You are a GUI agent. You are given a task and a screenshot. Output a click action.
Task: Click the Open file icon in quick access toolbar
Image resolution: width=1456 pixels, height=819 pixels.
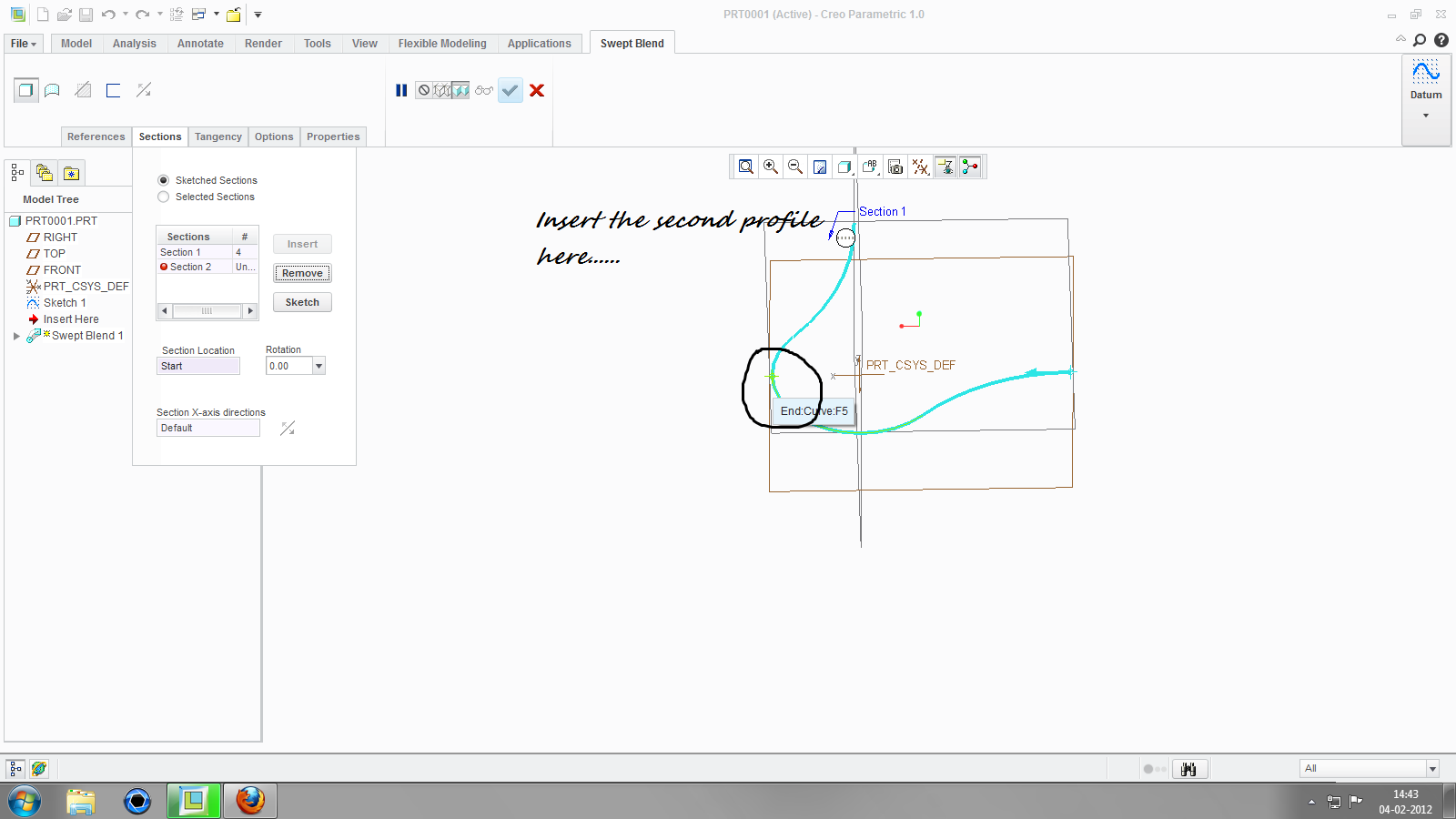[65, 15]
